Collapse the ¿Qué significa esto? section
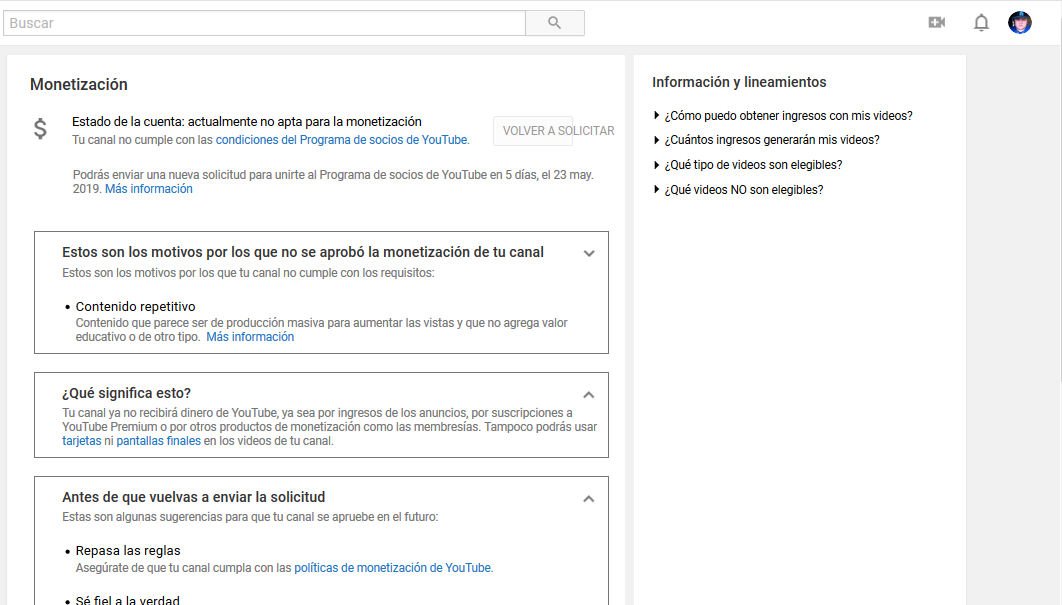This screenshot has height=605, width=1062. pos(589,395)
